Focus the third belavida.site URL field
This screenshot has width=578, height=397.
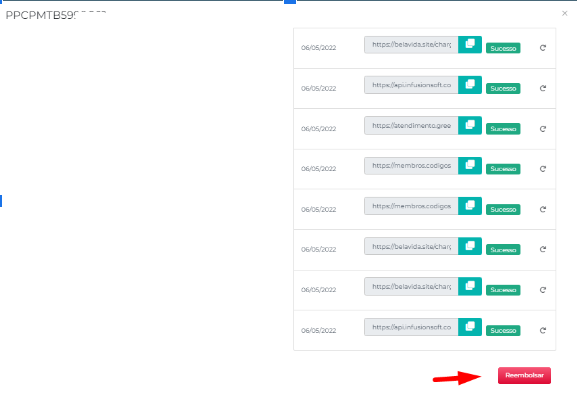click(x=411, y=286)
